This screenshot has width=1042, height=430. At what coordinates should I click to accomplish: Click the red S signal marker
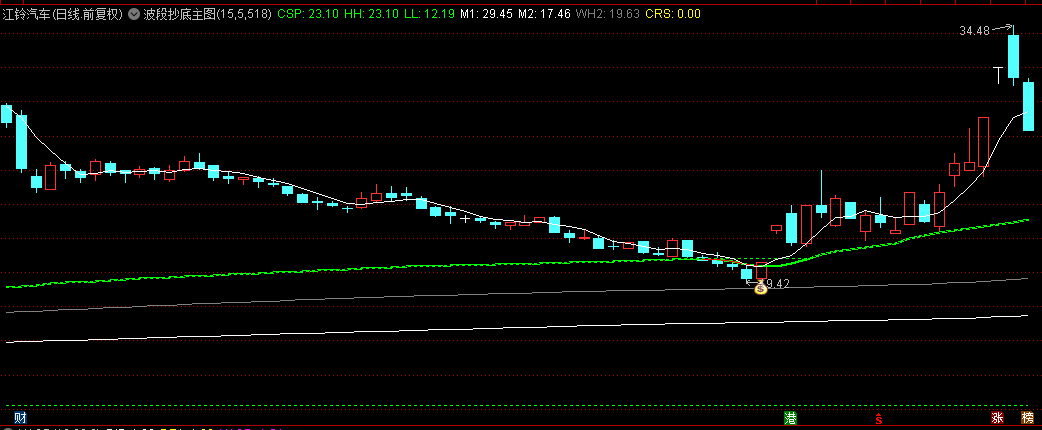pyautogui.click(x=879, y=419)
